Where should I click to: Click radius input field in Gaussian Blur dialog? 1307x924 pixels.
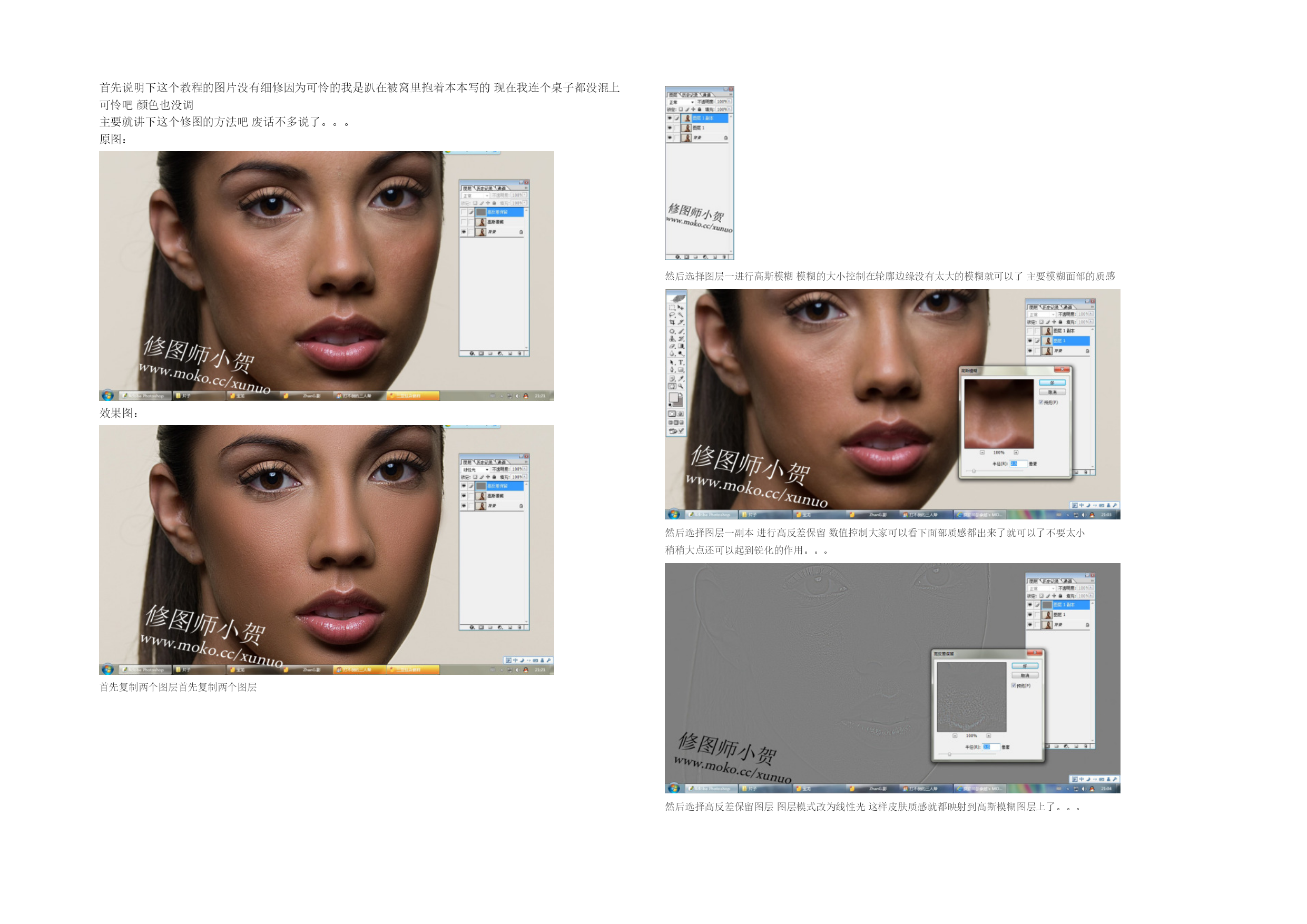(1019, 464)
